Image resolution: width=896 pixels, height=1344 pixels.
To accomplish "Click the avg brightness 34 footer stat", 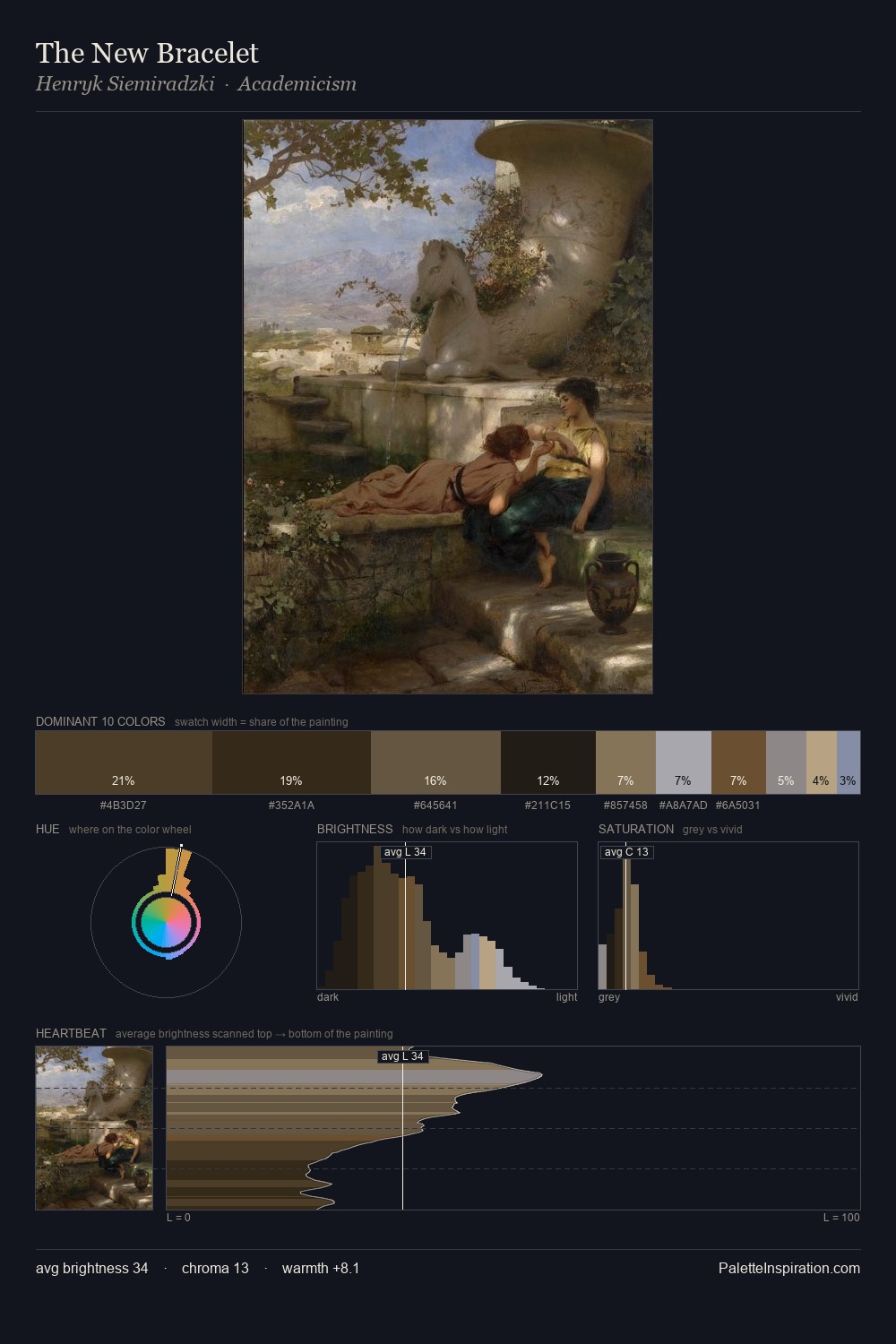I will (x=92, y=1269).
